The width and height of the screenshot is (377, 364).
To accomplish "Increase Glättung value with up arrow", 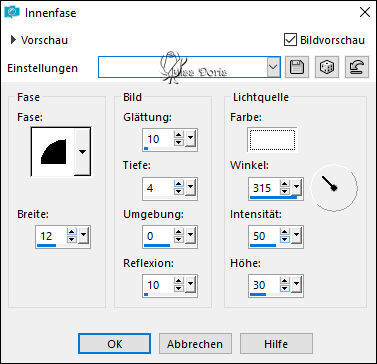I will pyautogui.click(x=179, y=135).
